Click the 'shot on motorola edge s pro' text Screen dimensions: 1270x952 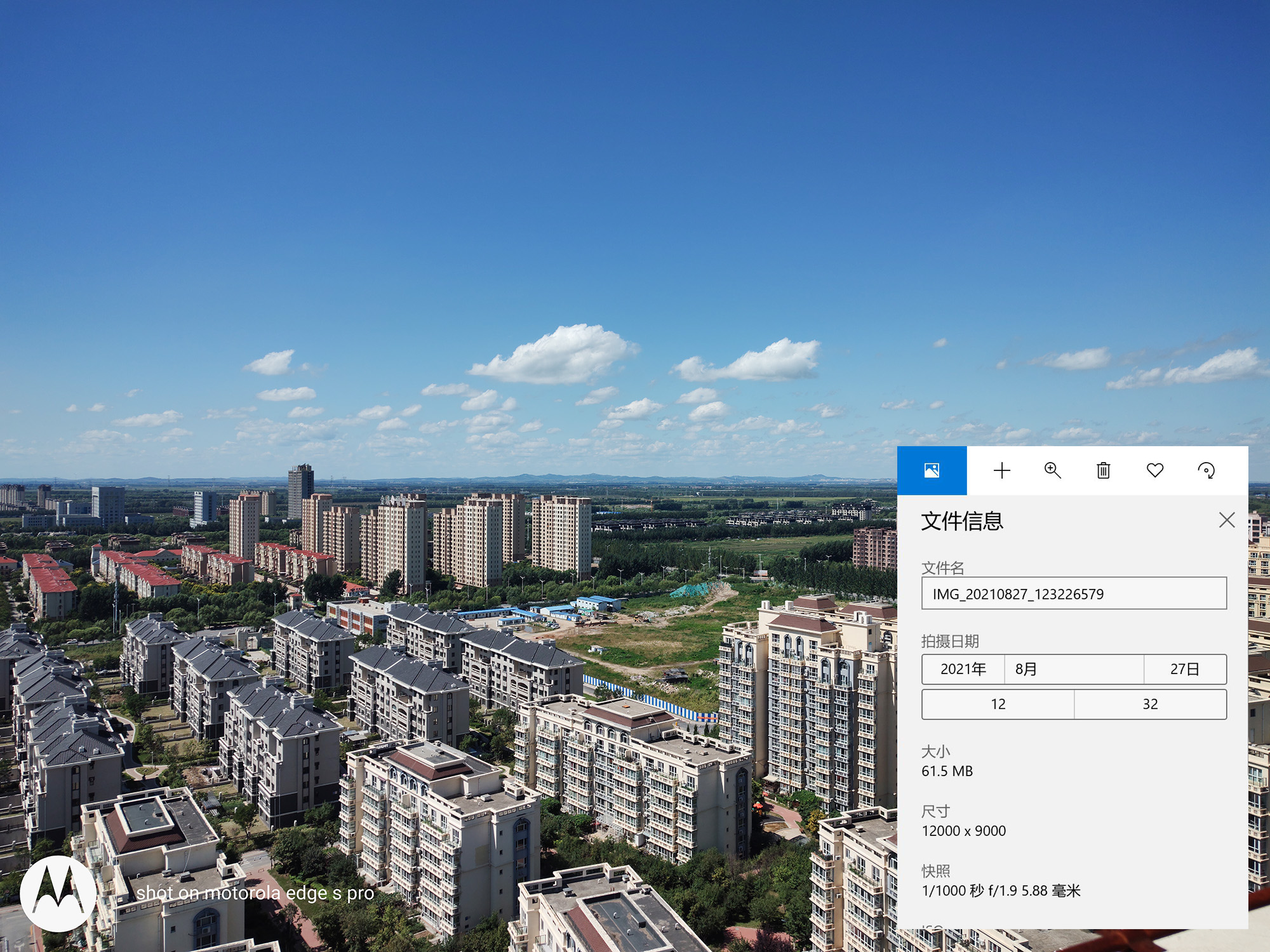point(255,893)
